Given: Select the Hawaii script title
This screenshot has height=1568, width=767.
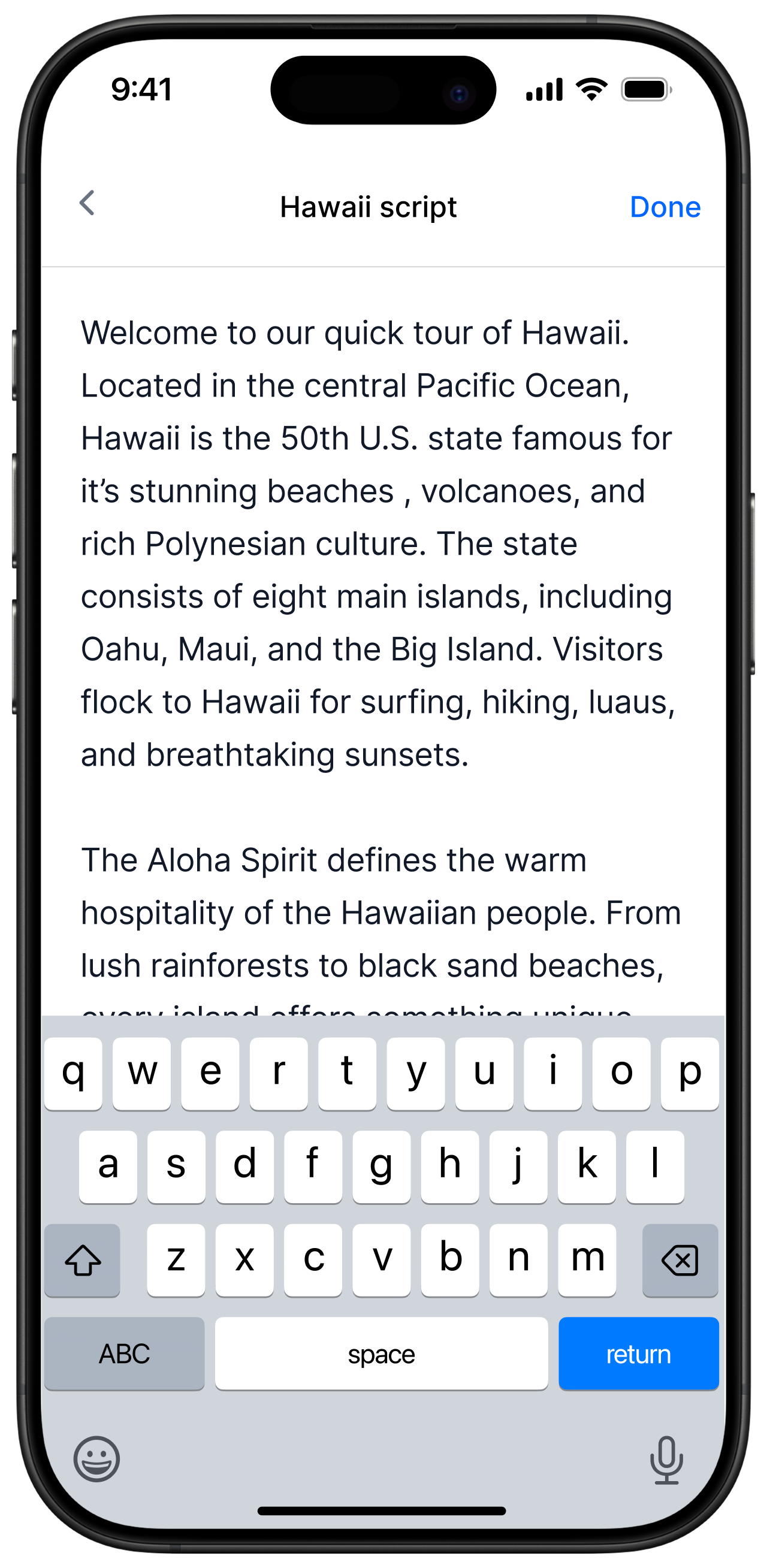Looking at the screenshot, I should tap(369, 206).
